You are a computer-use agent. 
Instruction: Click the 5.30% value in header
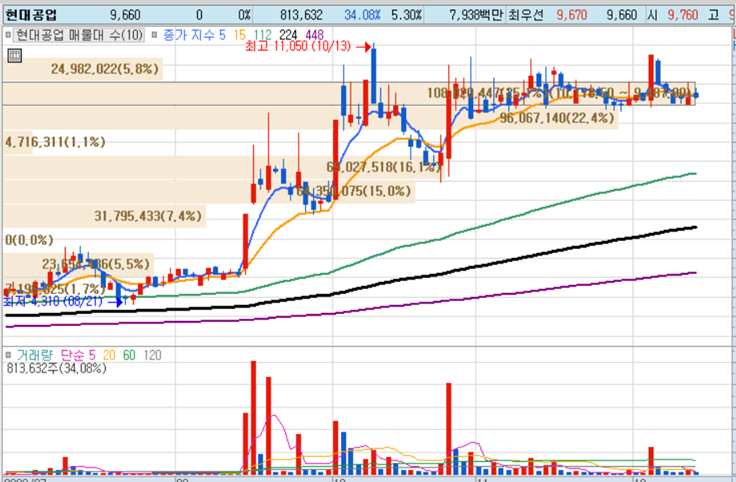pyautogui.click(x=406, y=15)
